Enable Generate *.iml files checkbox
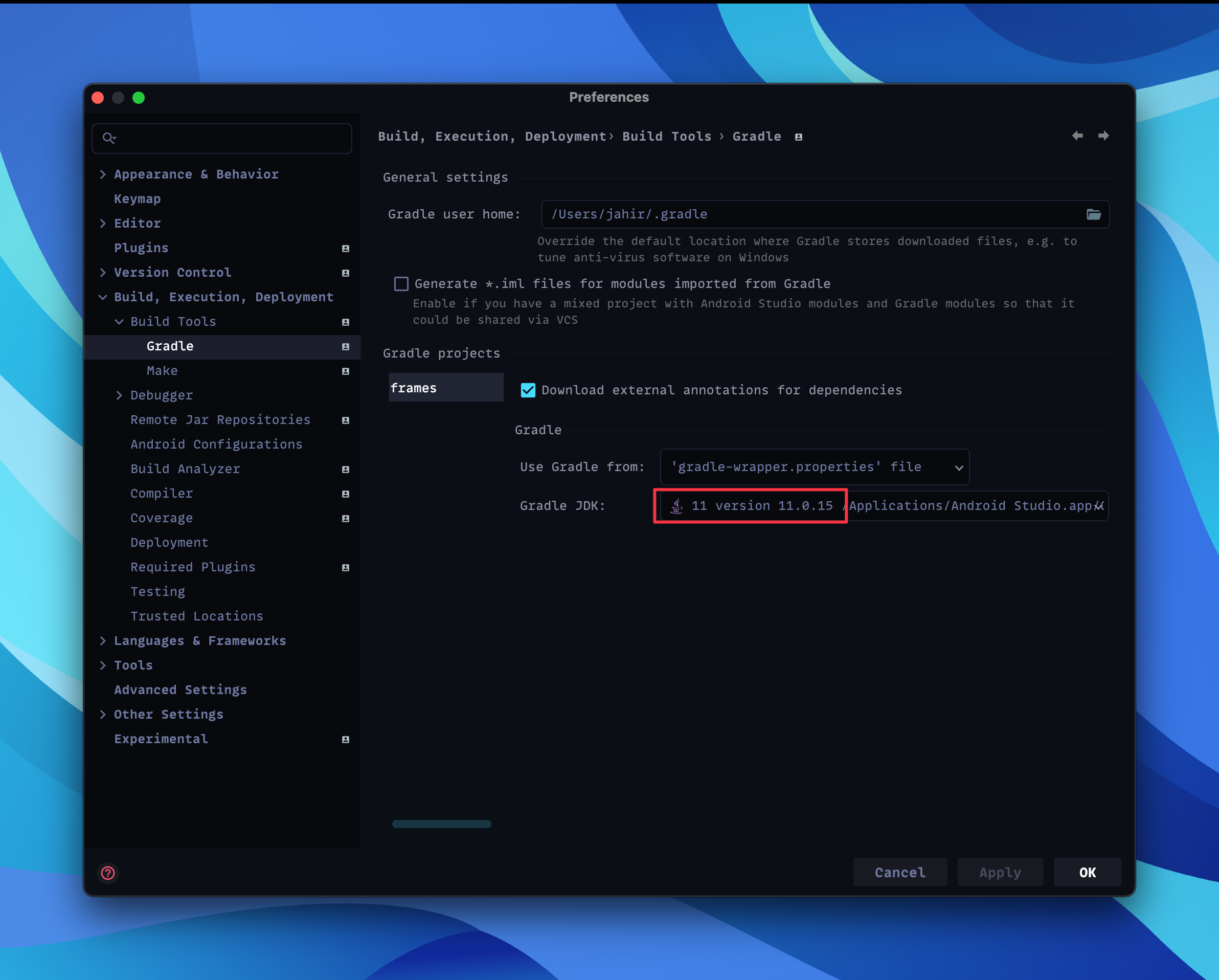Image resolution: width=1219 pixels, height=980 pixels. (x=401, y=283)
